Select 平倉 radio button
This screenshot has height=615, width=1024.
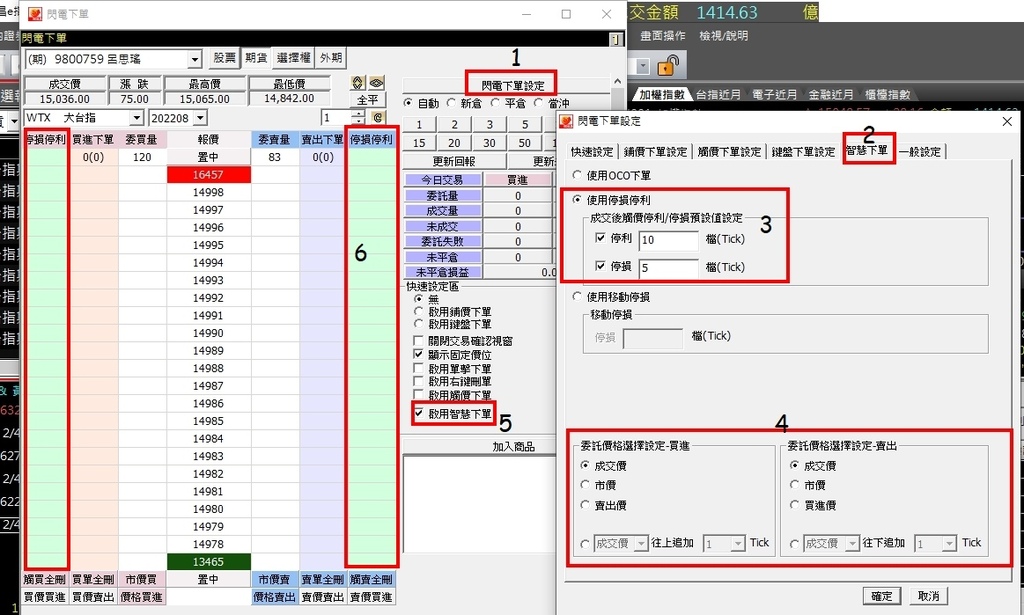[495, 103]
